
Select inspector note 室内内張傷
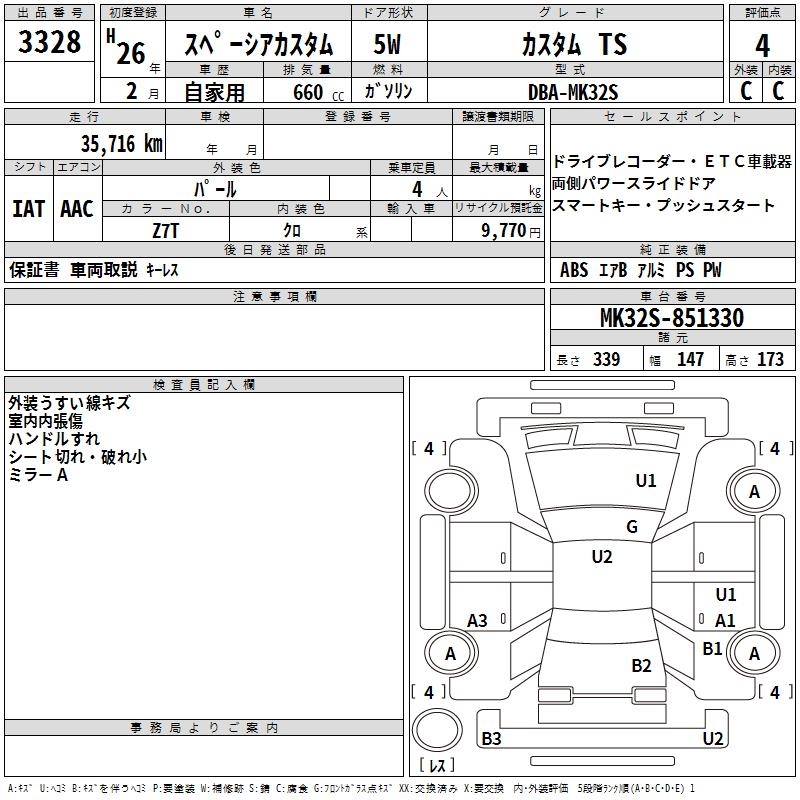[x=45, y=421]
